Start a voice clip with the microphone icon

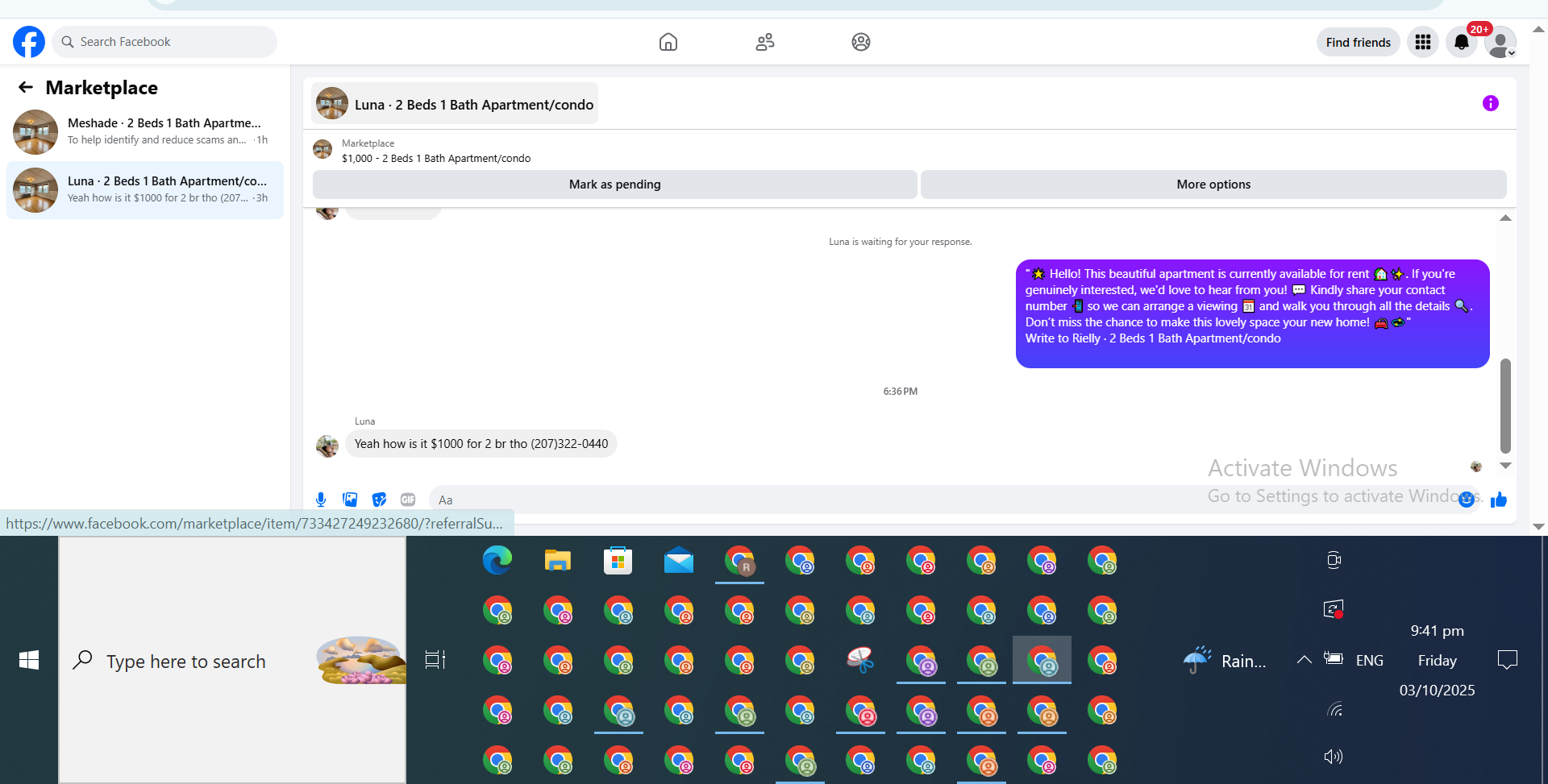click(x=321, y=500)
